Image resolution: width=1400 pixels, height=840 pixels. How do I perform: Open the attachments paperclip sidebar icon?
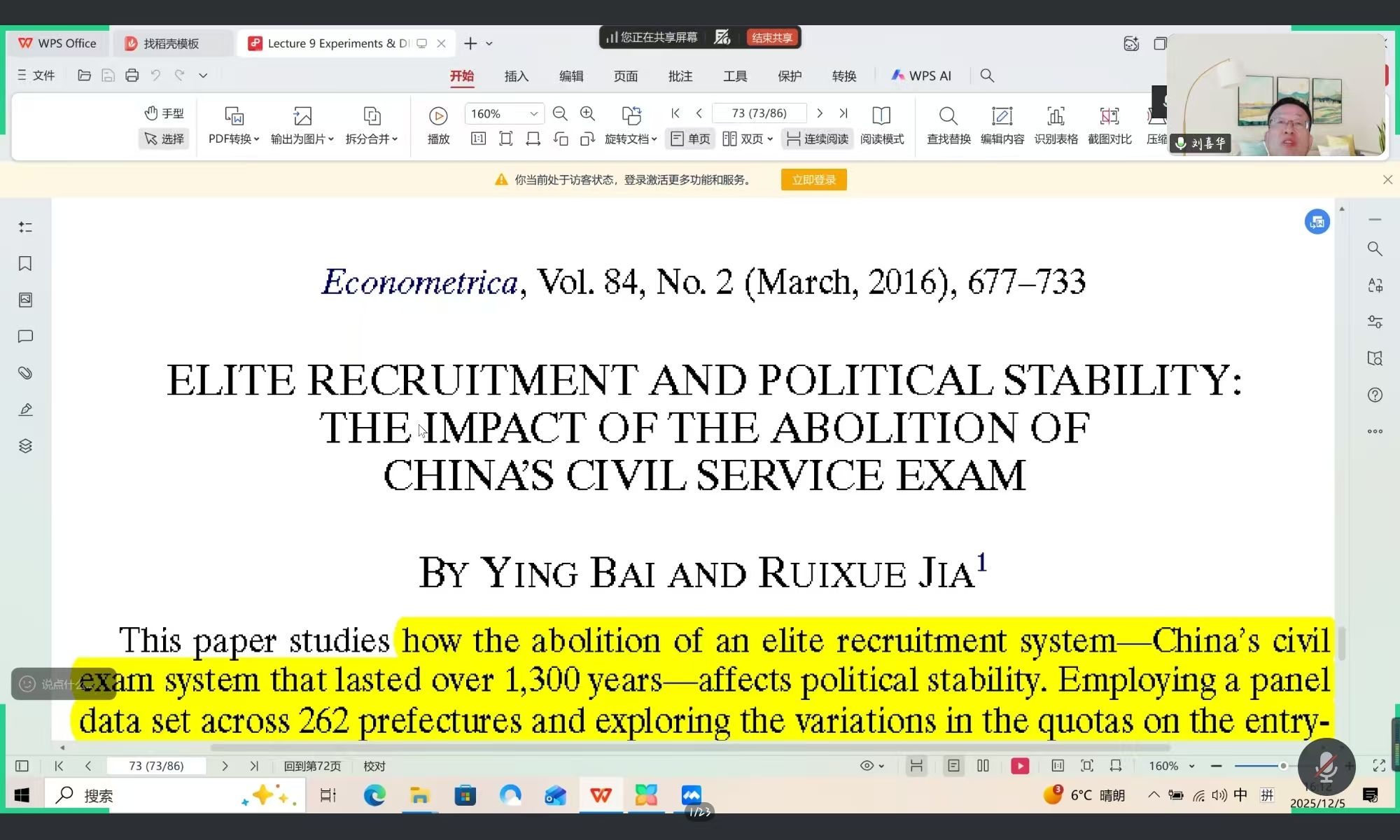point(25,372)
